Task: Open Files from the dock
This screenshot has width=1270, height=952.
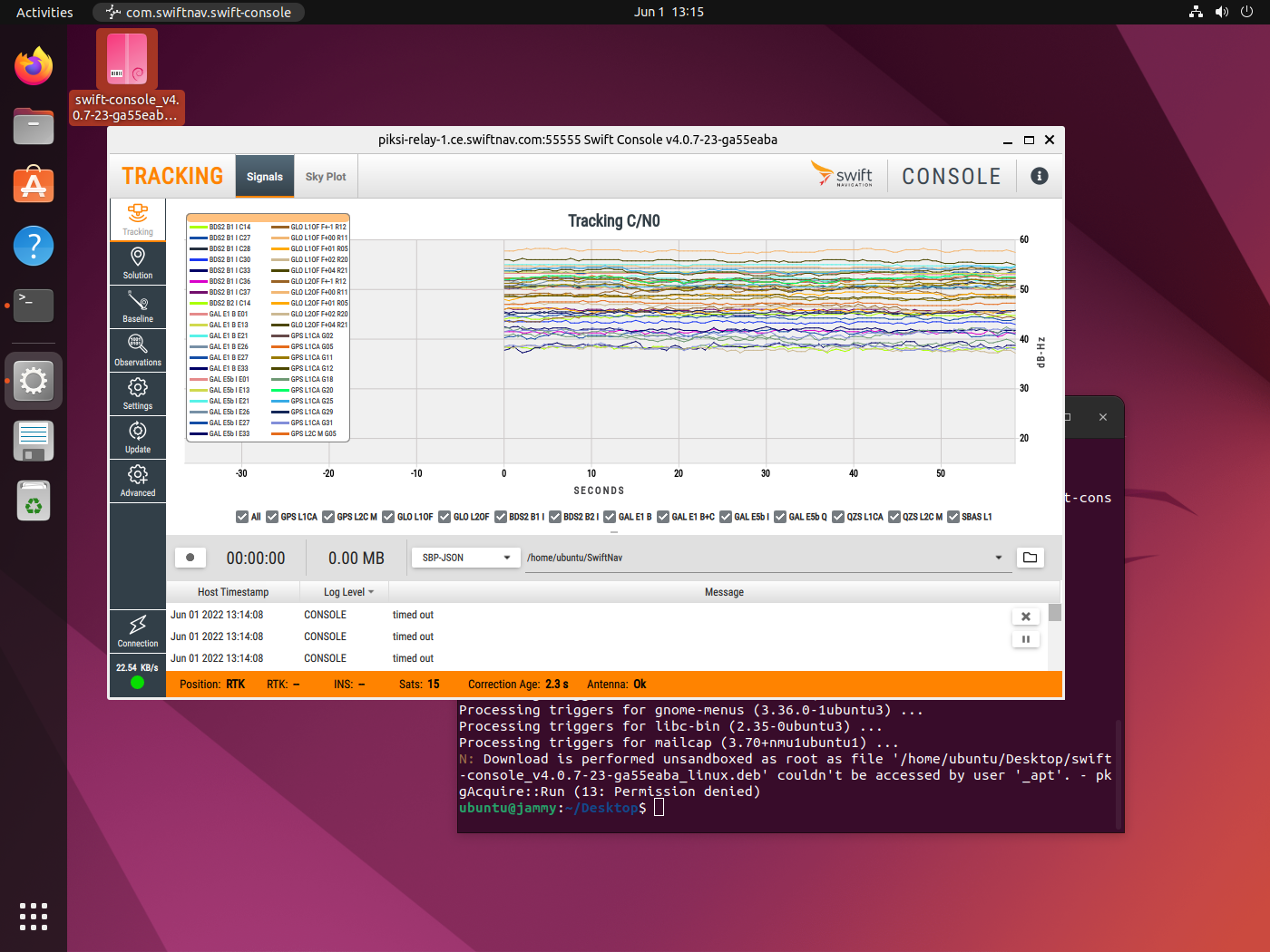Action: coord(34,126)
